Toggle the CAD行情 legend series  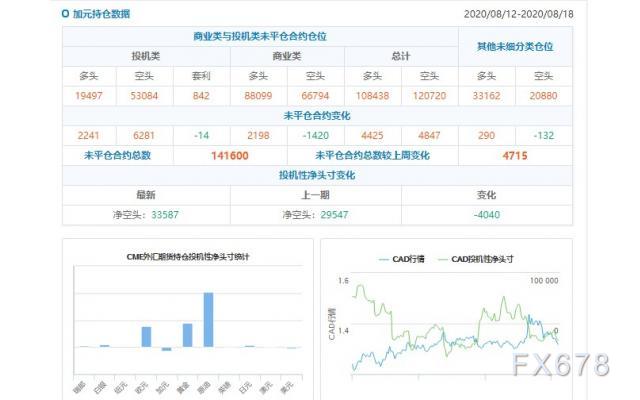tap(402, 259)
